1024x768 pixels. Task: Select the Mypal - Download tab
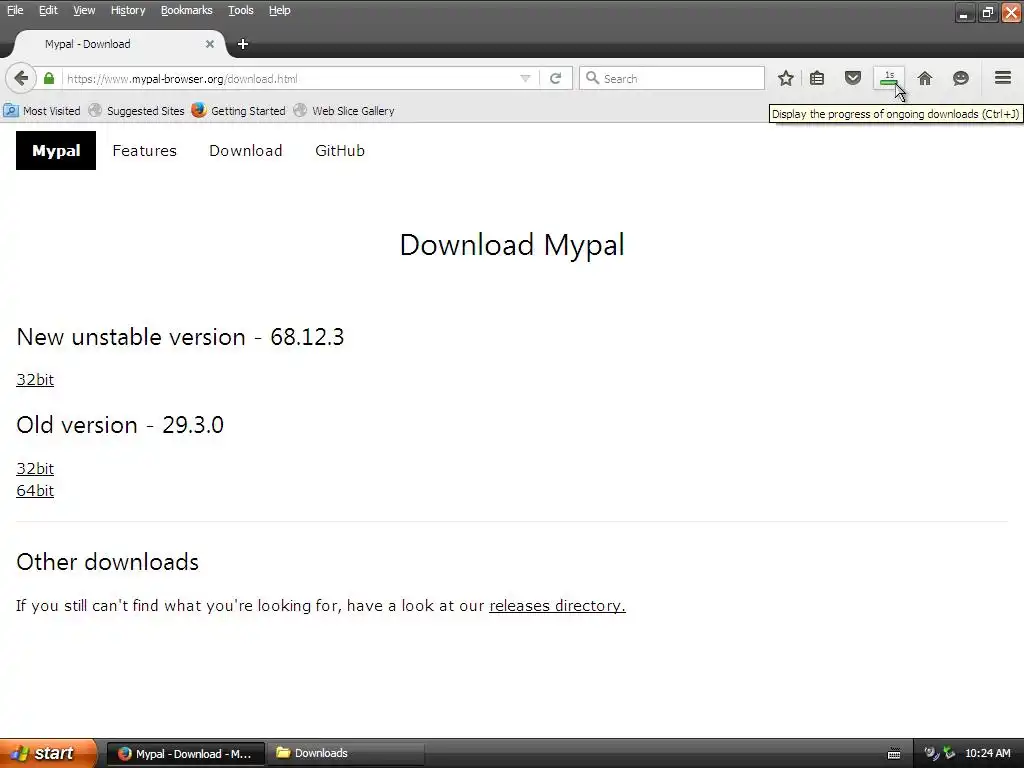point(118,44)
